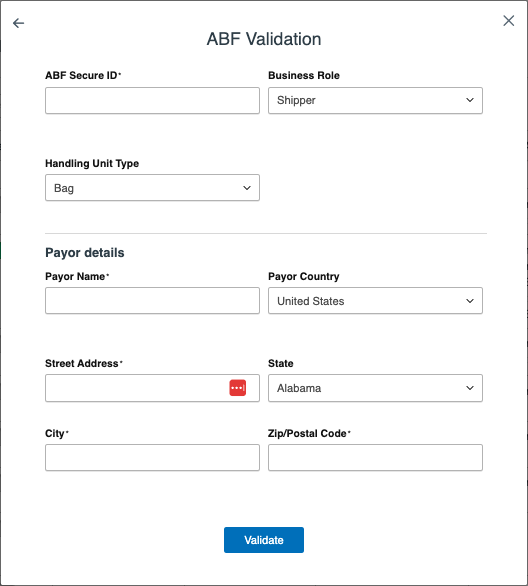The height and width of the screenshot is (586, 528).
Task: Expand the Handling Unit Type dropdown showing Bag
Action: [152, 188]
